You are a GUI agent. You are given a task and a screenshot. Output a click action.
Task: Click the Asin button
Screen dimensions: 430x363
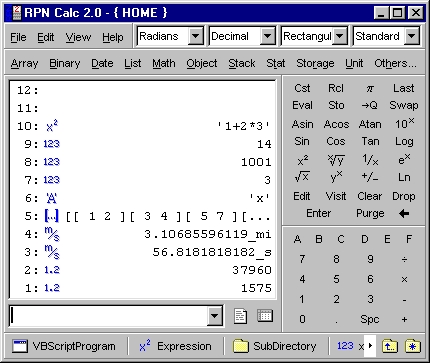pyautogui.click(x=302, y=124)
